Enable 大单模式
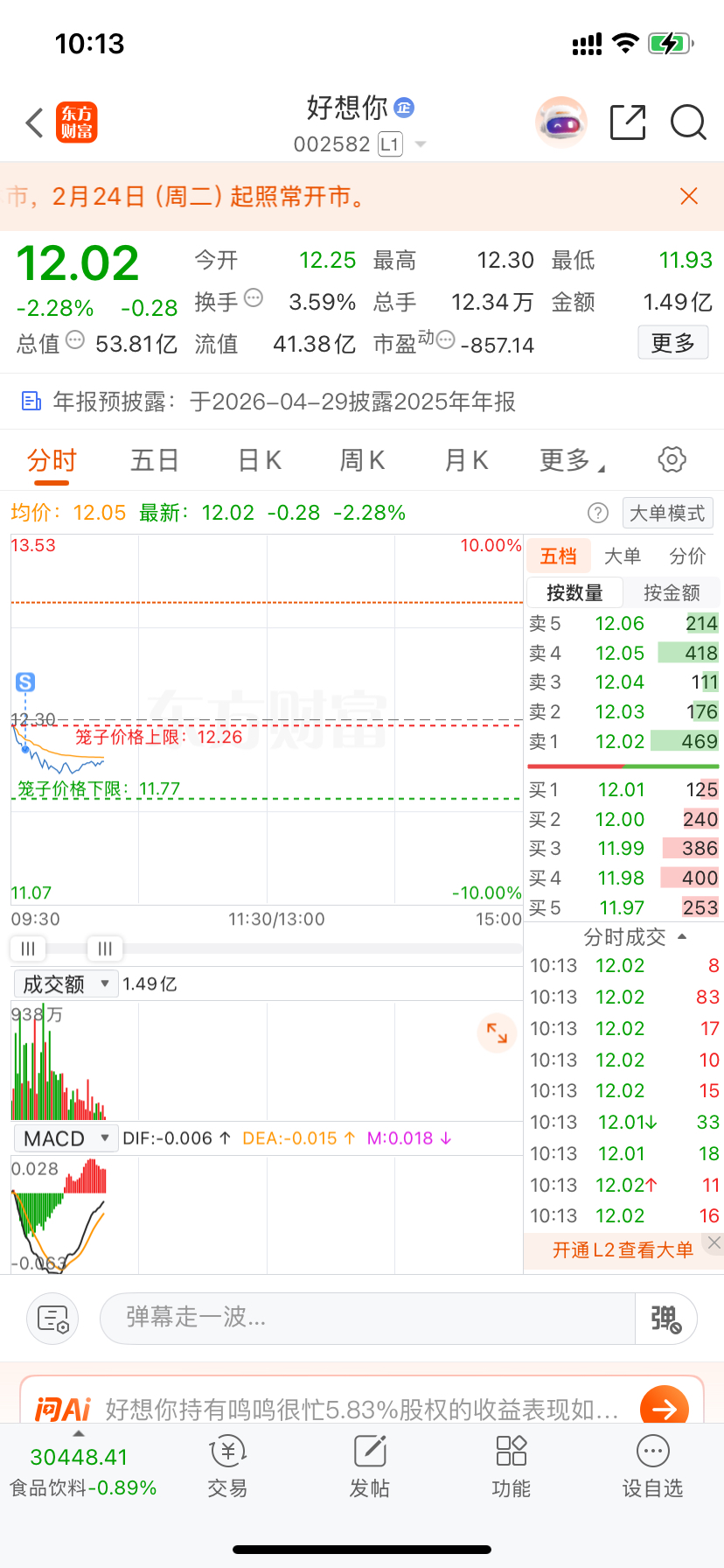Screen dimensions: 724x1568 [667, 513]
